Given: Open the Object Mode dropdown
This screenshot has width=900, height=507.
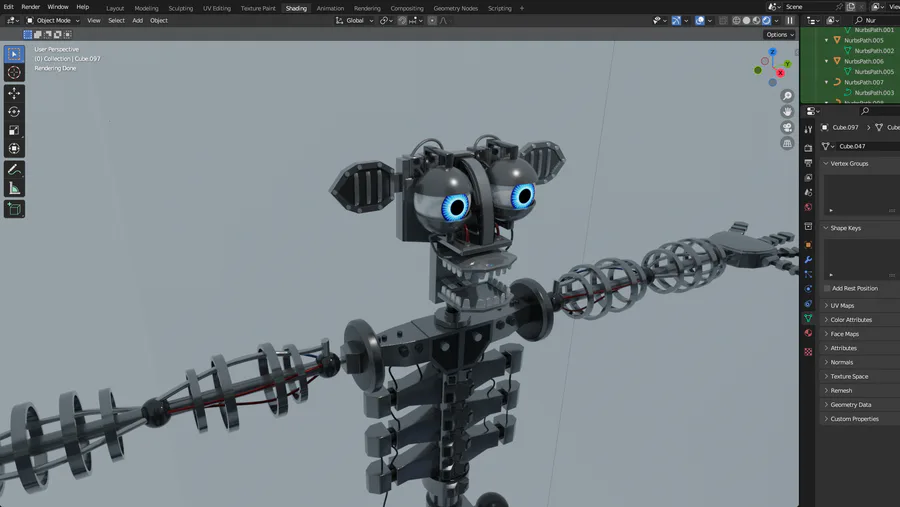Looking at the screenshot, I should tap(53, 21).
